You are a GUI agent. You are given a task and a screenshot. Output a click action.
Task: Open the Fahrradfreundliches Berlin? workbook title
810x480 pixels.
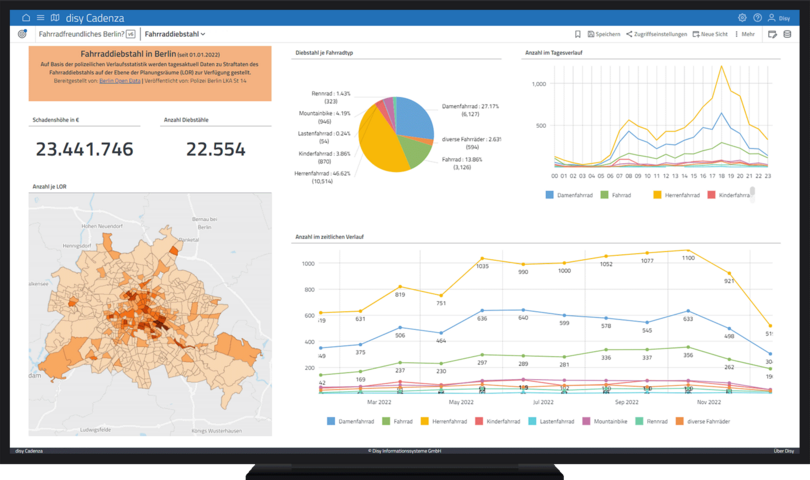click(x=81, y=34)
